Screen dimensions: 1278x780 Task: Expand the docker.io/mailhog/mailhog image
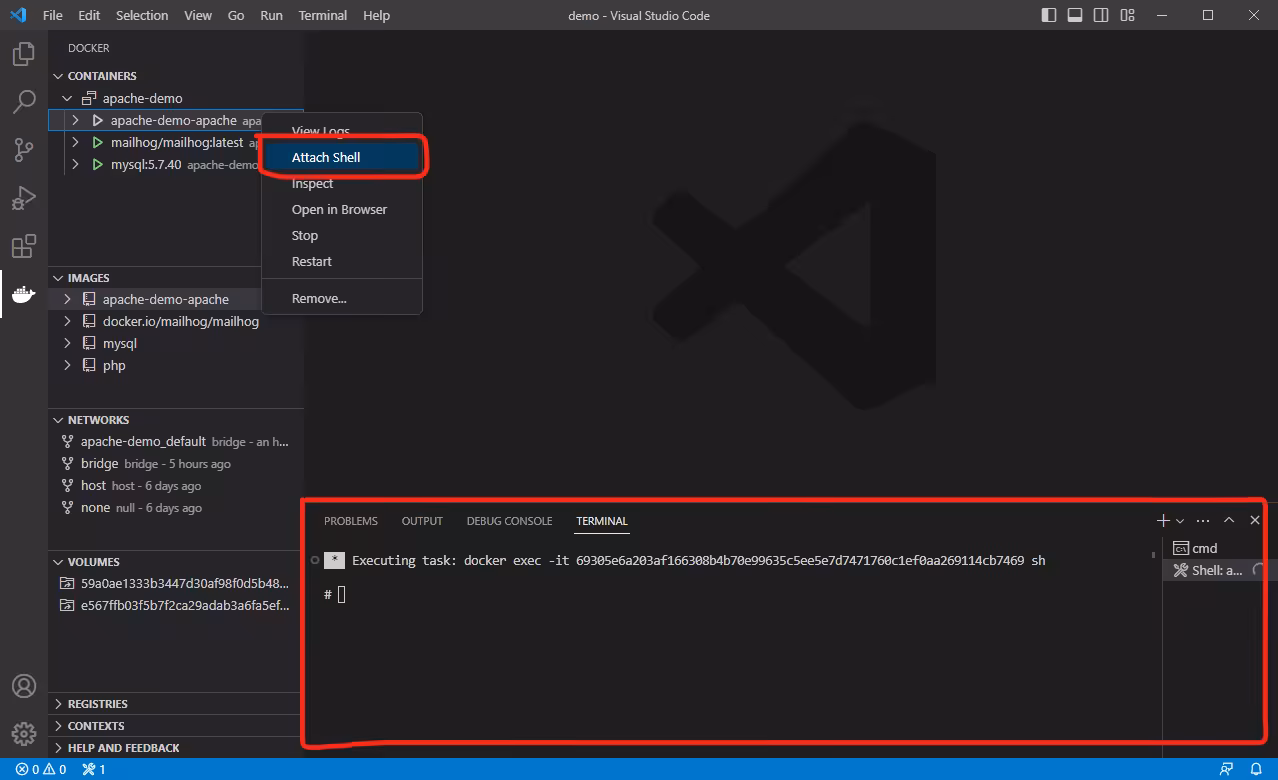[67, 321]
